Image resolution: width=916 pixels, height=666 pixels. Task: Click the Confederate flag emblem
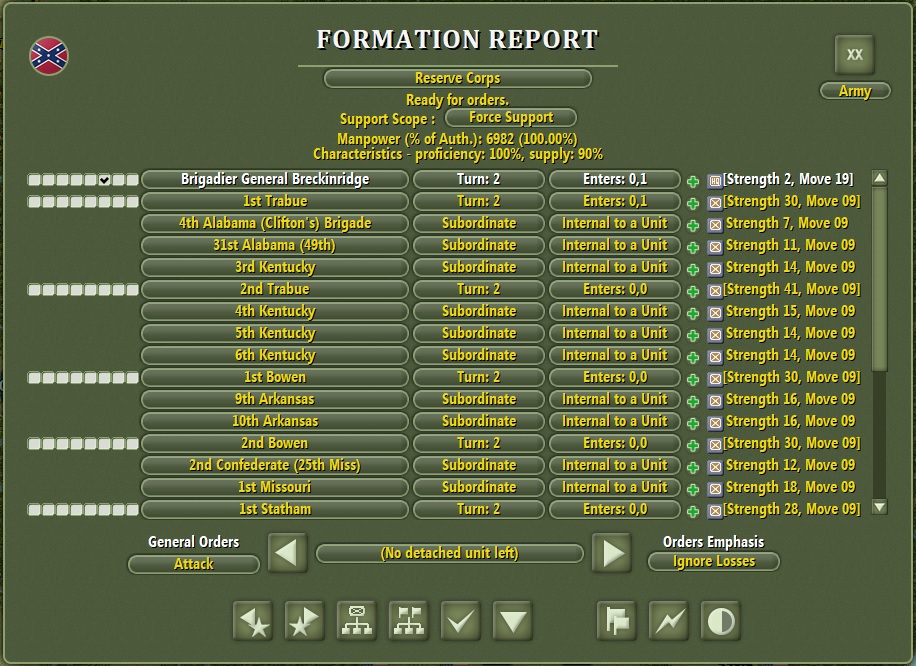(49, 56)
